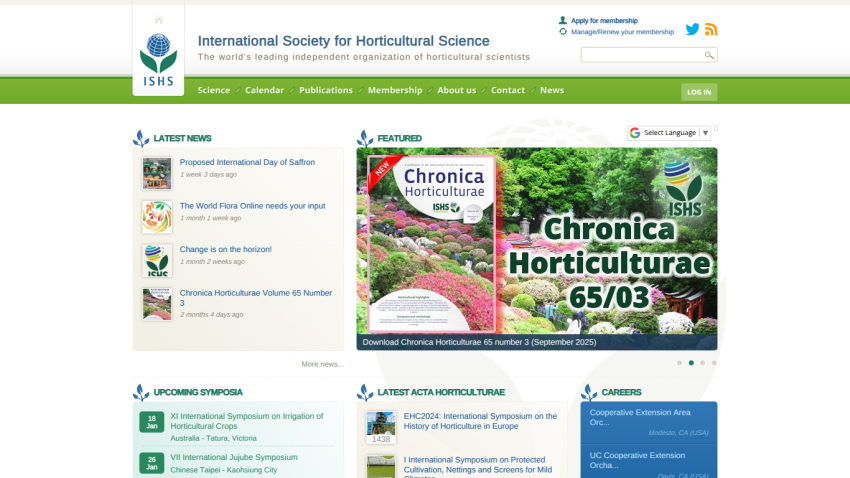The width and height of the screenshot is (850, 478).
Task: Select the second featured slide dot
Action: coord(691,363)
